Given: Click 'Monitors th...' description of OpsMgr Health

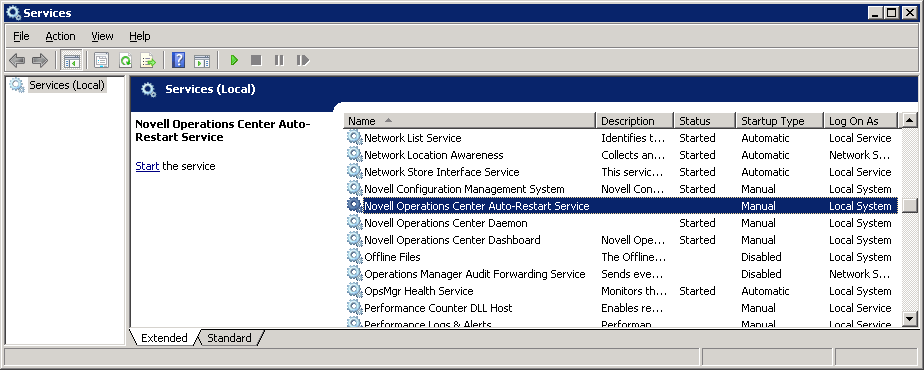Looking at the screenshot, I should 634,292.
